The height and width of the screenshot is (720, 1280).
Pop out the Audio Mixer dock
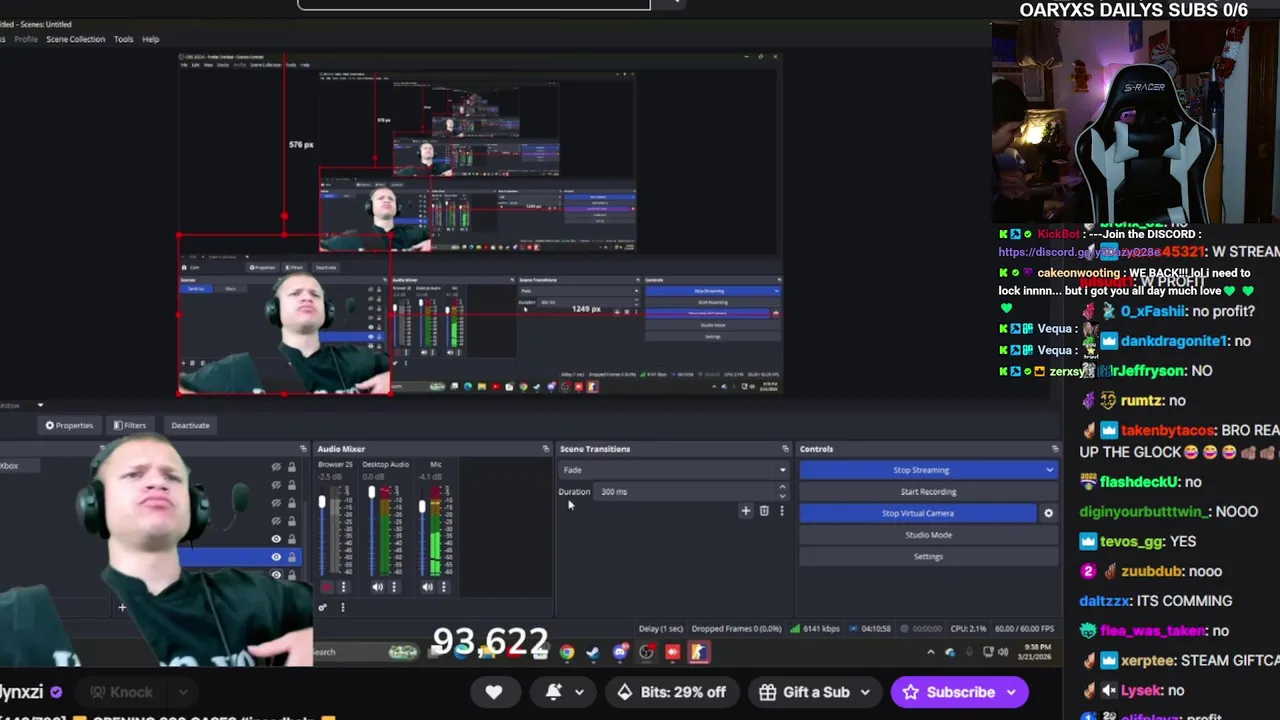click(x=546, y=449)
